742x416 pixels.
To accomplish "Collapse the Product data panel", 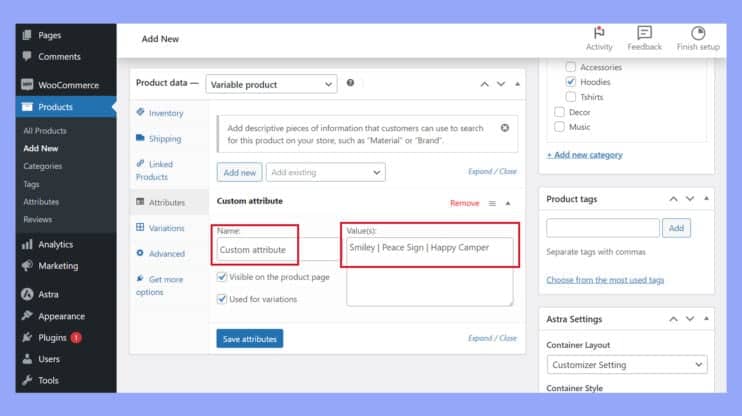I will [x=517, y=84].
